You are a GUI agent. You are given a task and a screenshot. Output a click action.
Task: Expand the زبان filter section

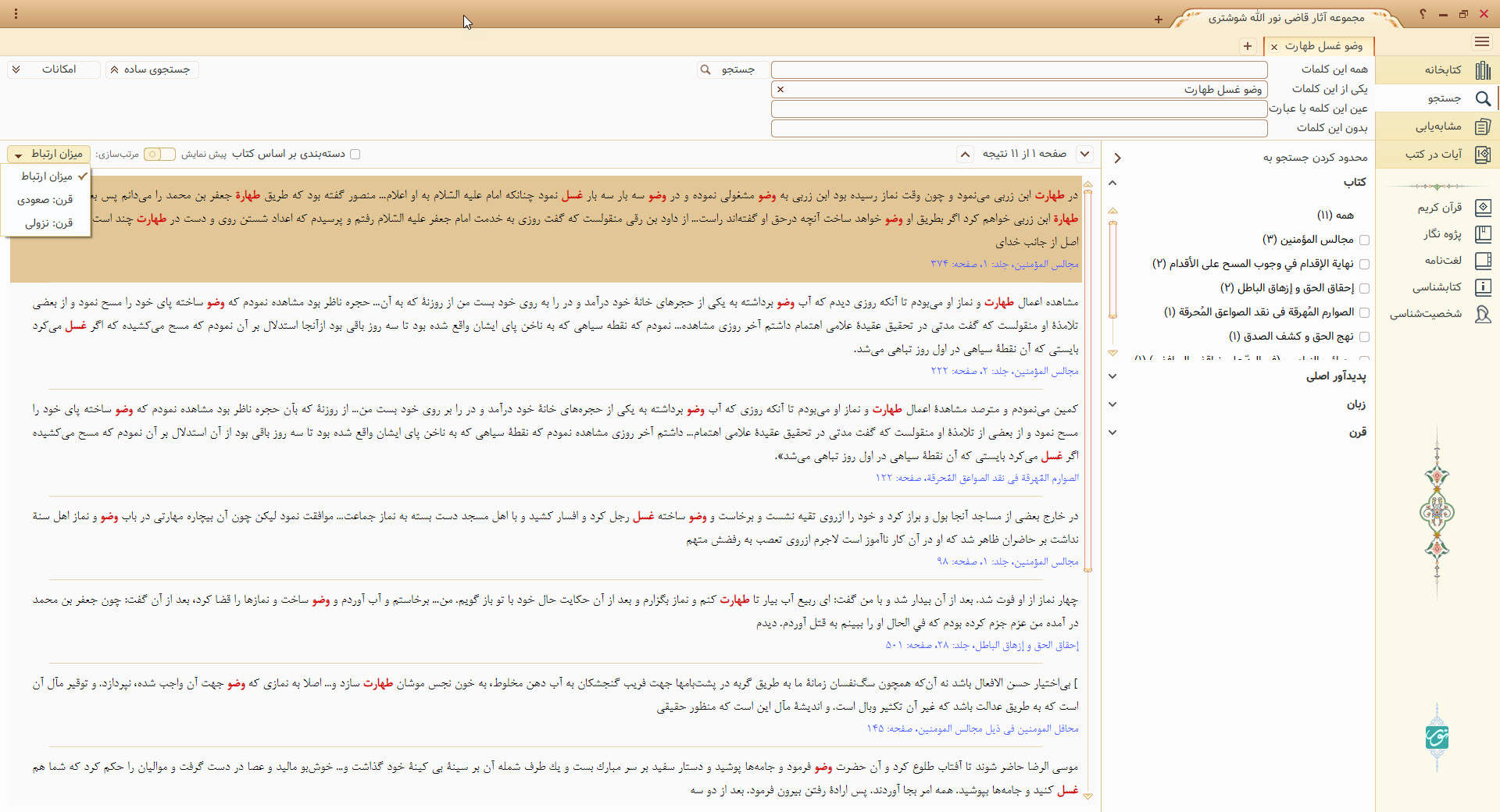[1113, 404]
